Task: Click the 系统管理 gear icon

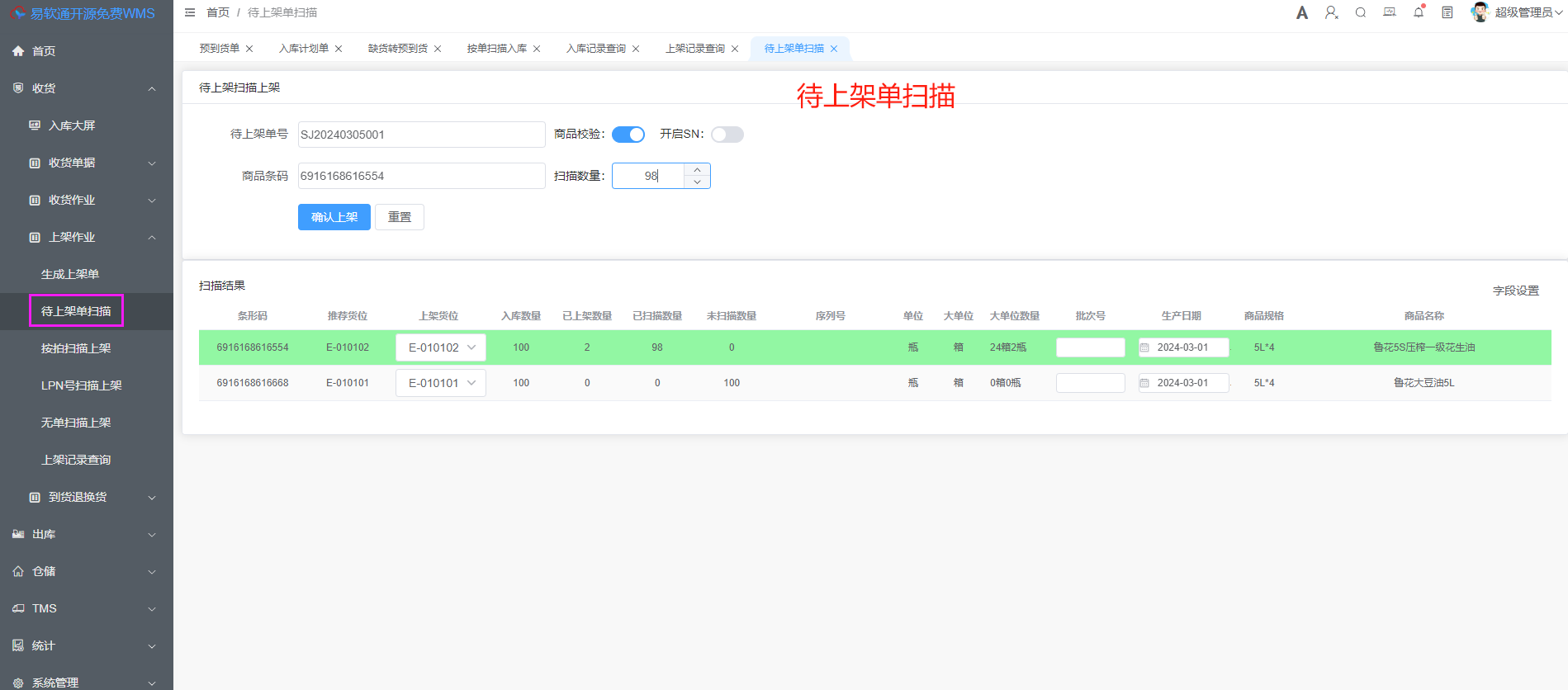Action: pos(18,683)
